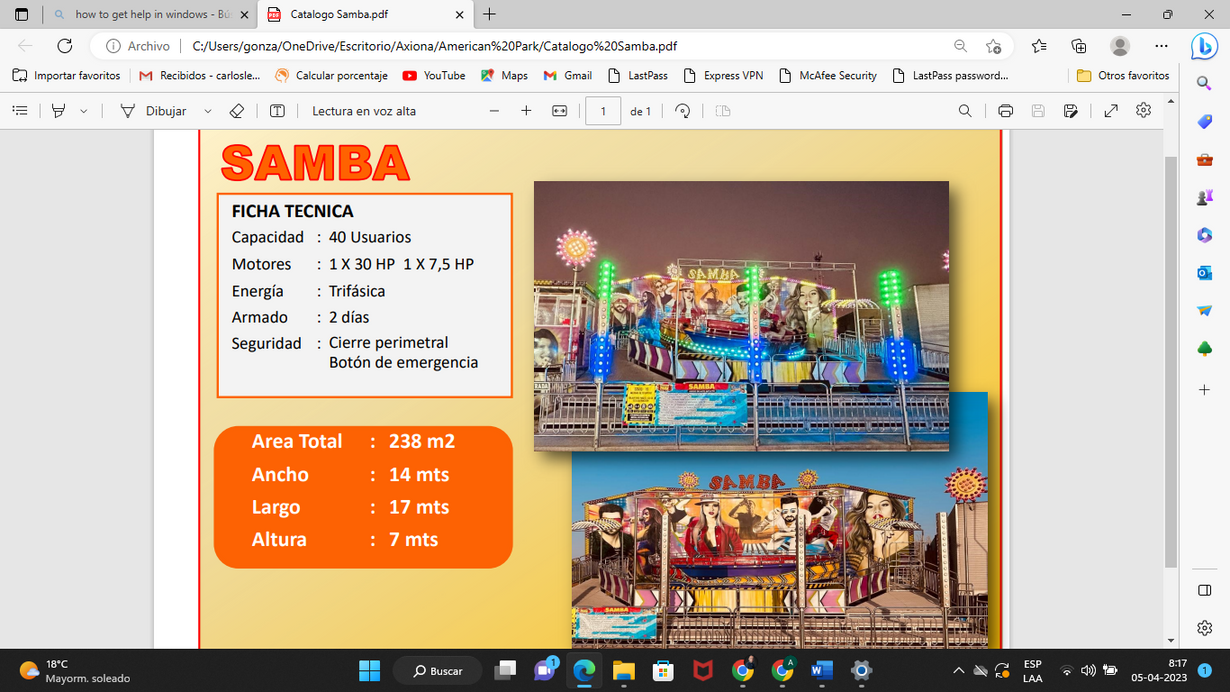
Task: Open Edge settings and more menu
Action: (x=1161, y=46)
